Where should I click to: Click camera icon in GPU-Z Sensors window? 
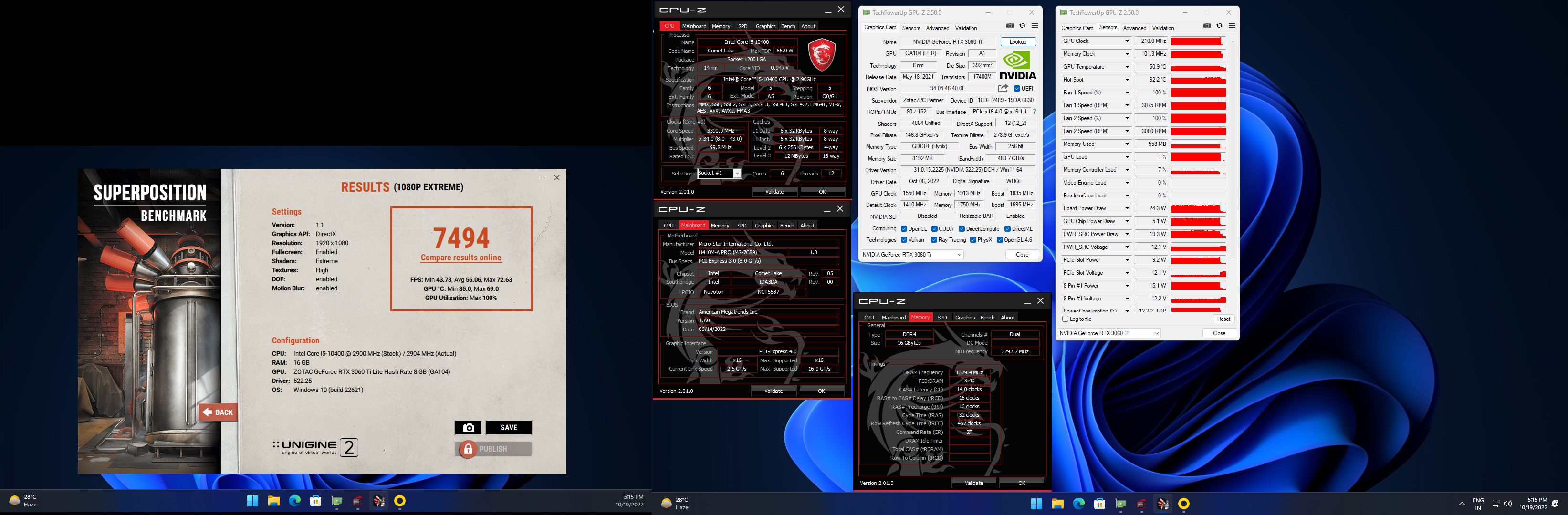point(1207,26)
